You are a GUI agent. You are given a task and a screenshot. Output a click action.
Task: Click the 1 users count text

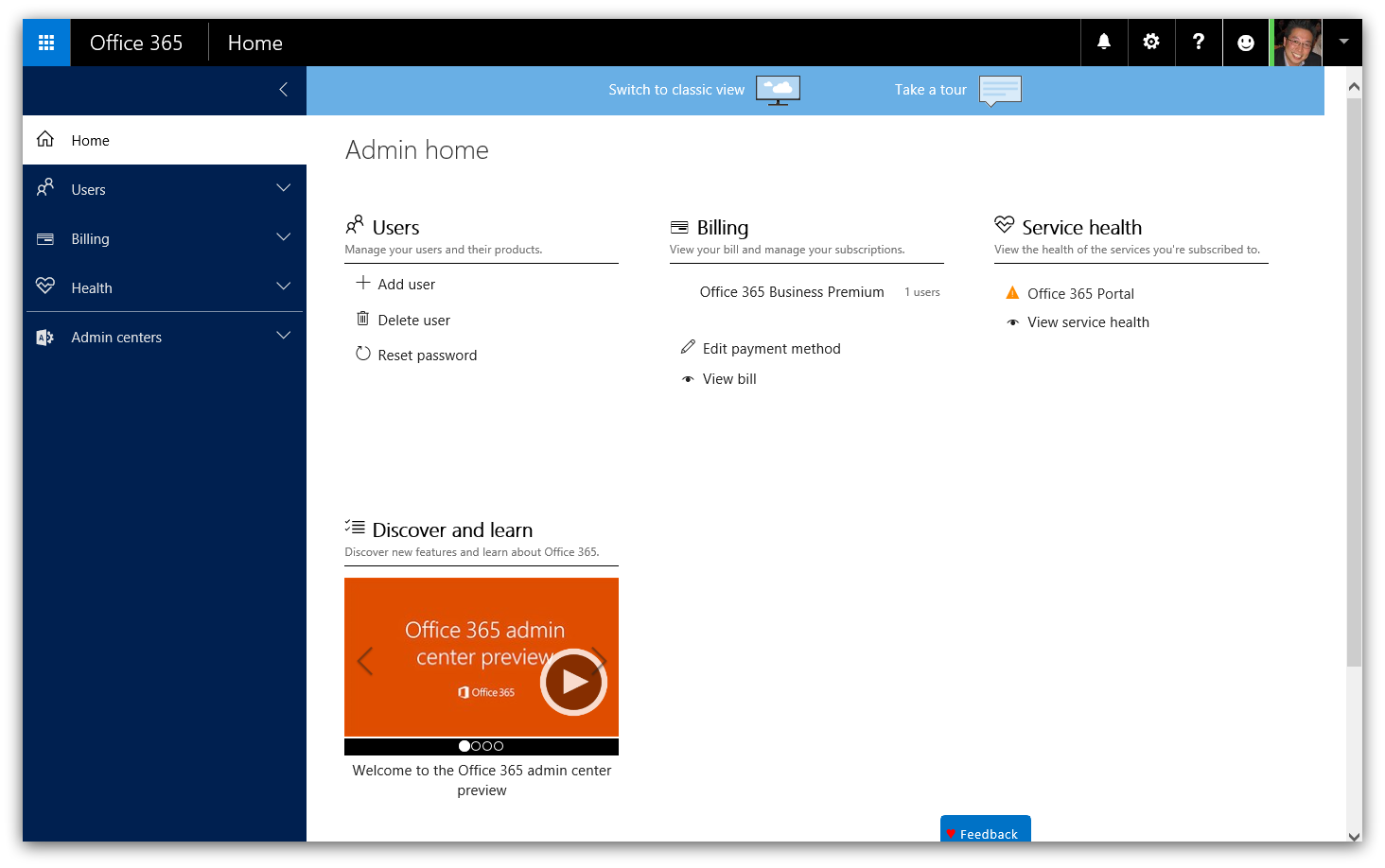click(922, 292)
